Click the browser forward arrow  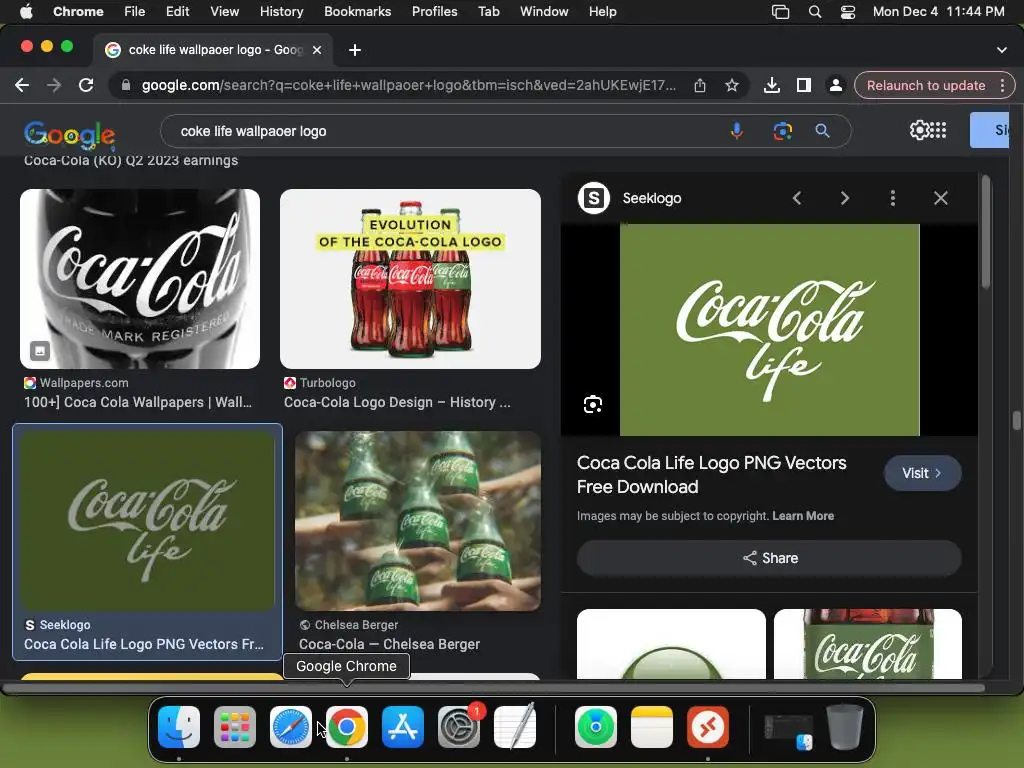(54, 86)
